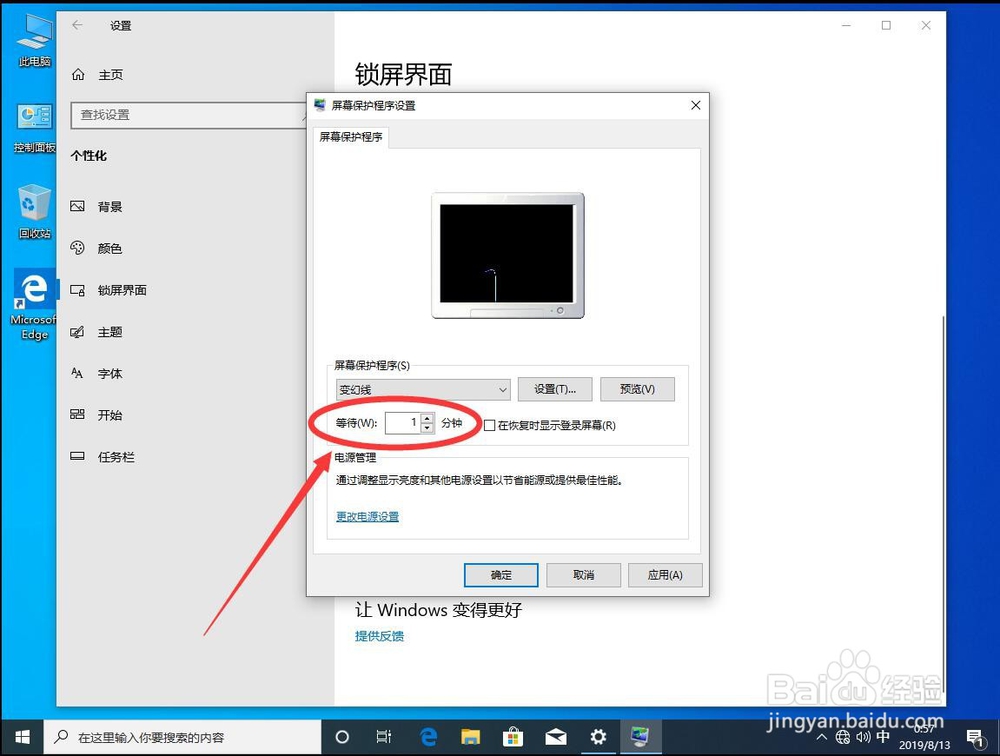The width and height of the screenshot is (1000, 756).
Task: Click the screen saver preview monitor
Action: [x=508, y=255]
